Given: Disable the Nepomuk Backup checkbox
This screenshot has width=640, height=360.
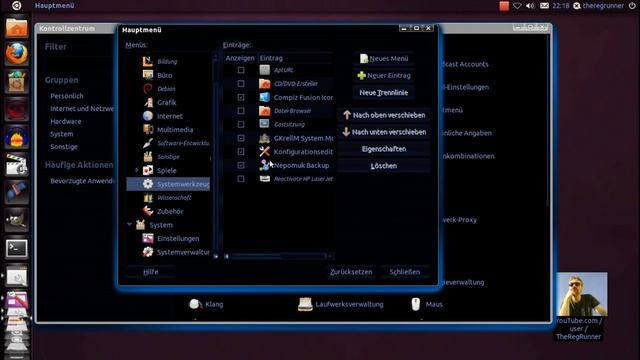Looking at the screenshot, I should click(x=241, y=165).
